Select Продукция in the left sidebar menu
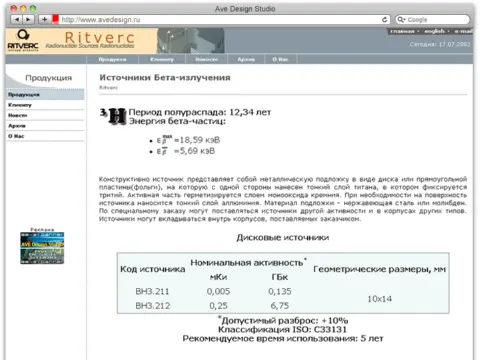The width and height of the screenshot is (480, 360). (x=45, y=95)
